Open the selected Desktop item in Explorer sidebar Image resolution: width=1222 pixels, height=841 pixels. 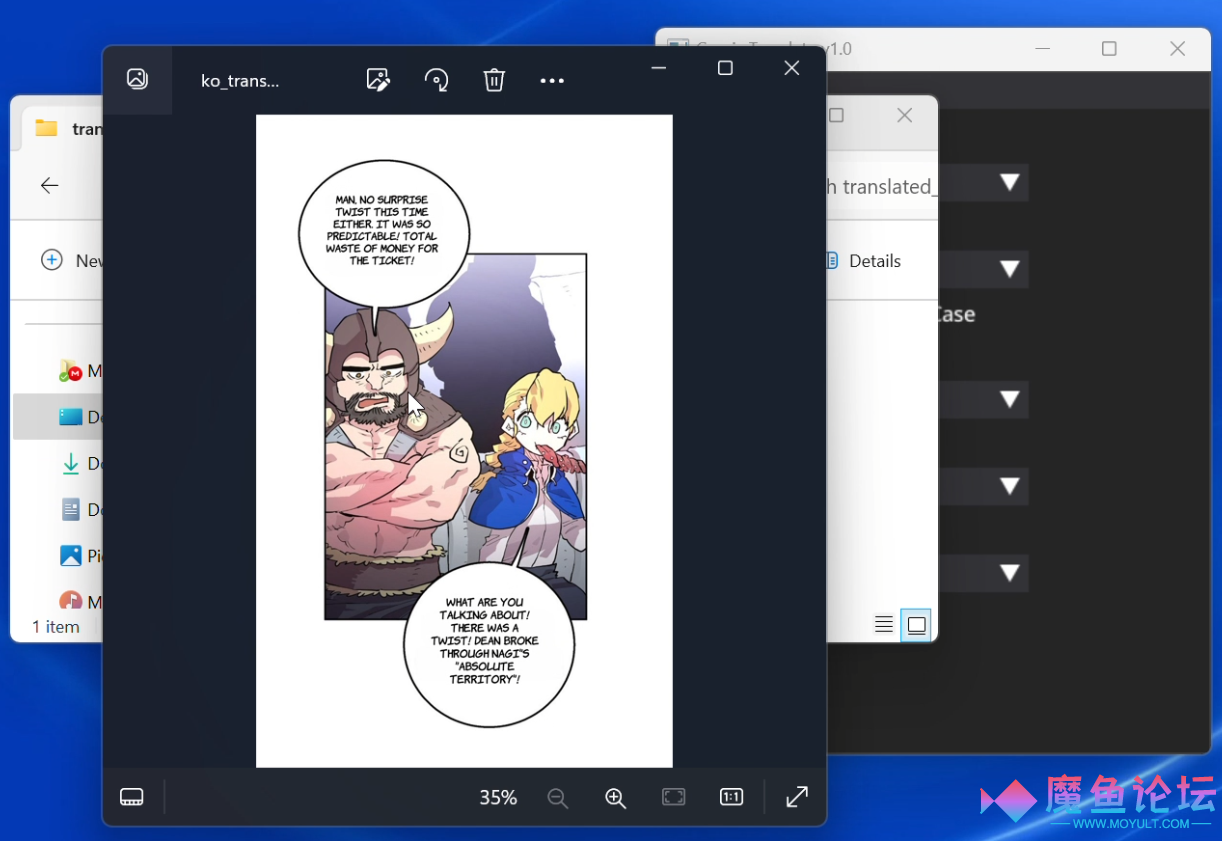pos(59,417)
